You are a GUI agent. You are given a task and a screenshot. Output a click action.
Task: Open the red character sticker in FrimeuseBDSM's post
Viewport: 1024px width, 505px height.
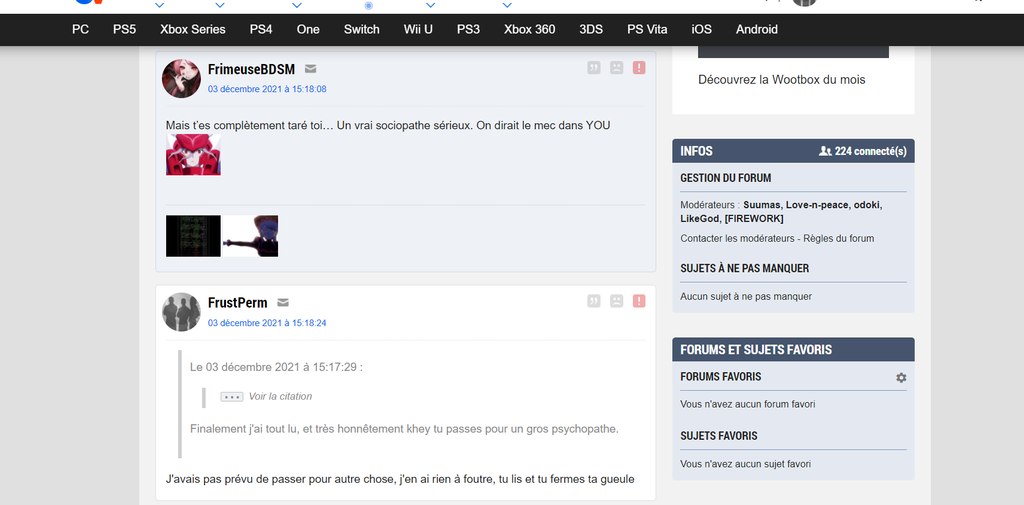pos(193,155)
